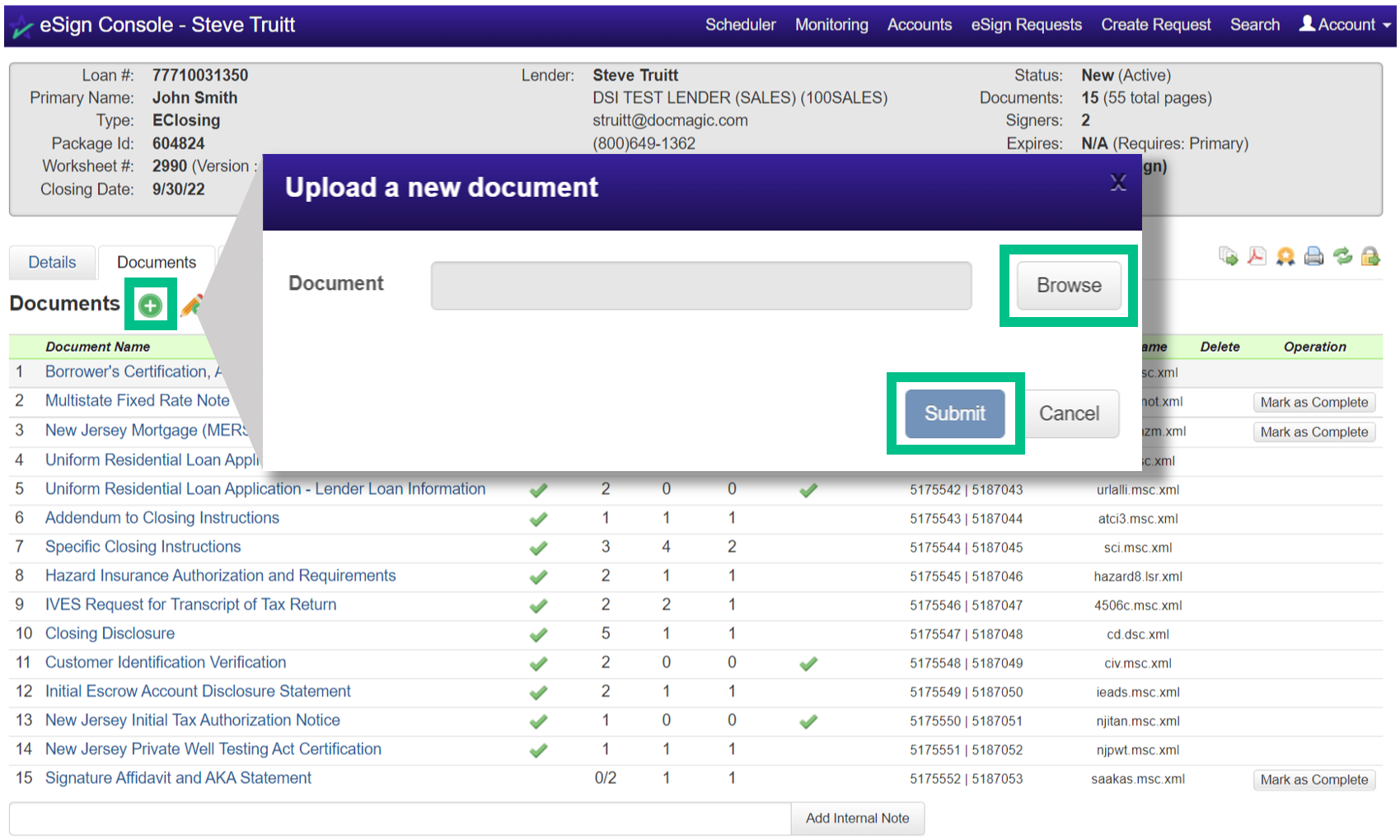Viewport: 1400px width, 840px height.
Task: Click first checkmark in IVES Request row
Action: point(539,605)
